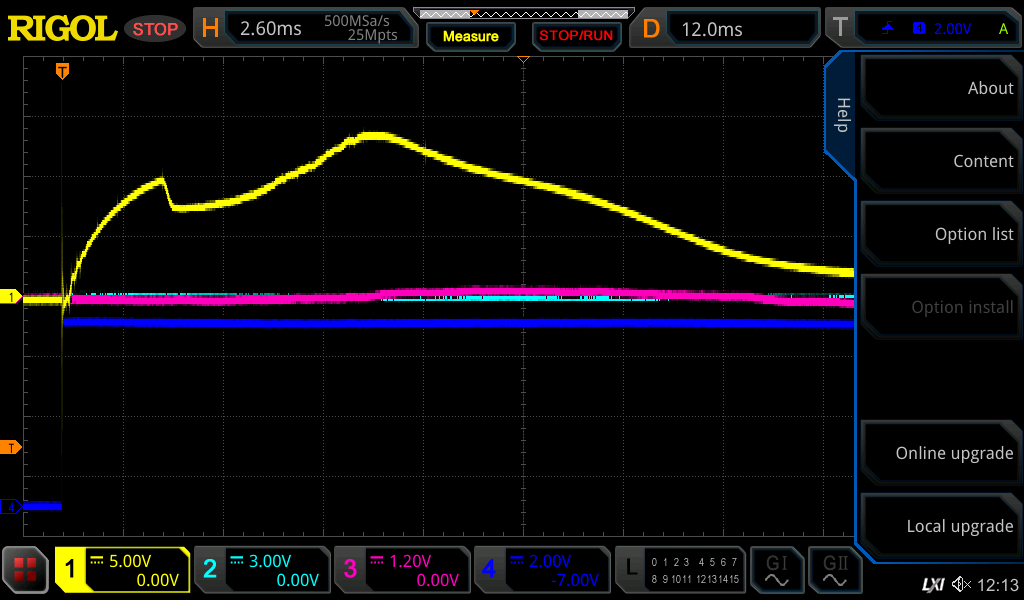
Task: Click the blue channel 4 offset marker
Action: pos(11,507)
